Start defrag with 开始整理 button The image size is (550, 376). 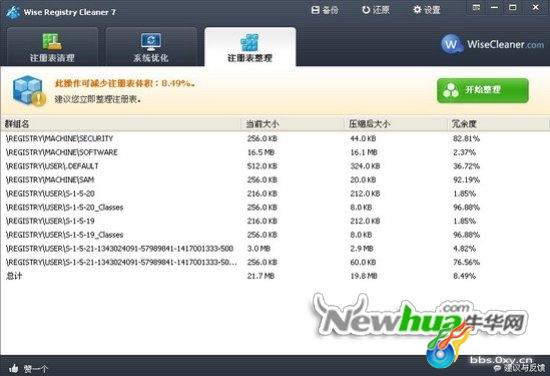pyautogui.click(x=483, y=90)
